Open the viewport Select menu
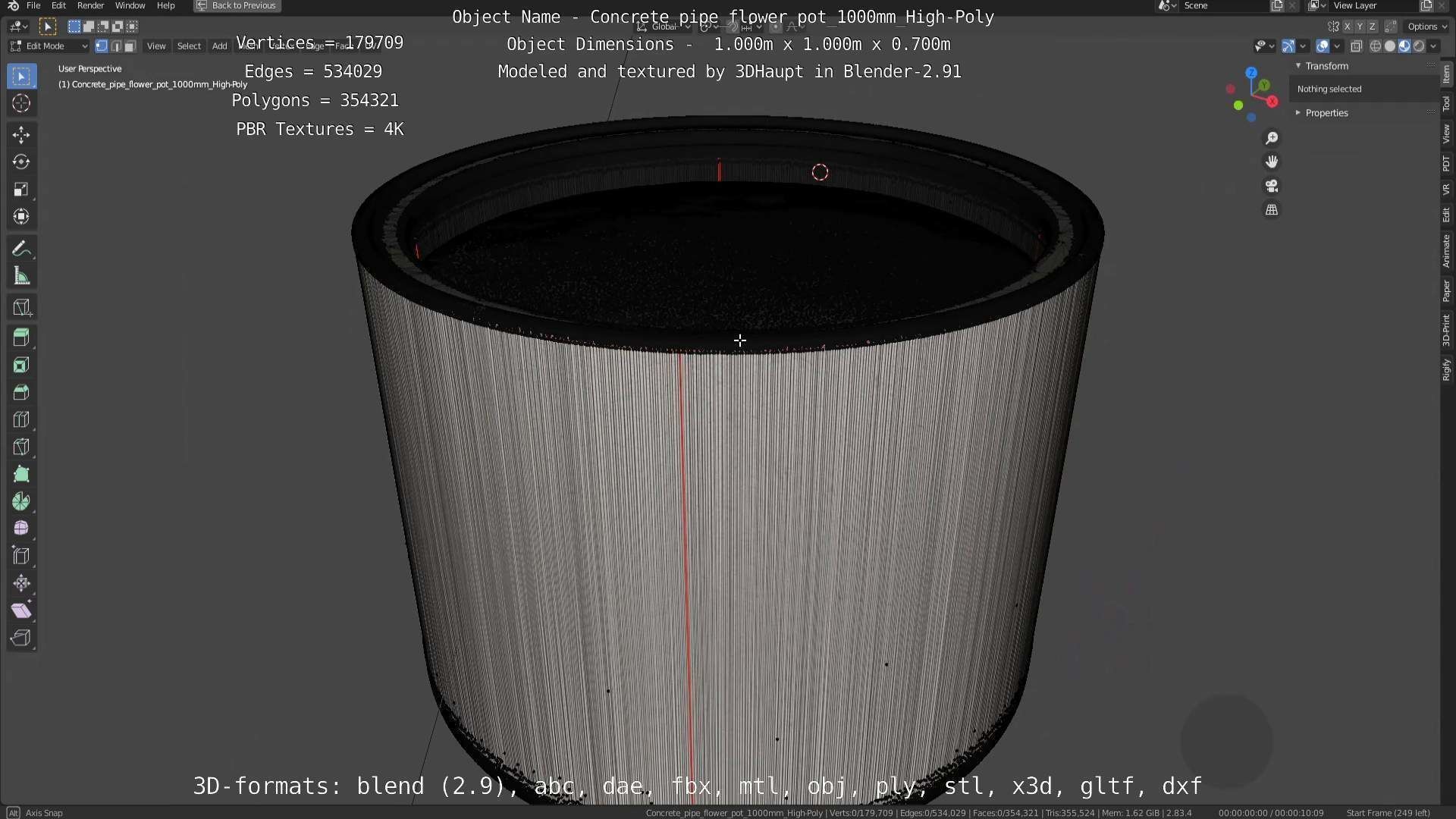1456x819 pixels. click(x=189, y=46)
